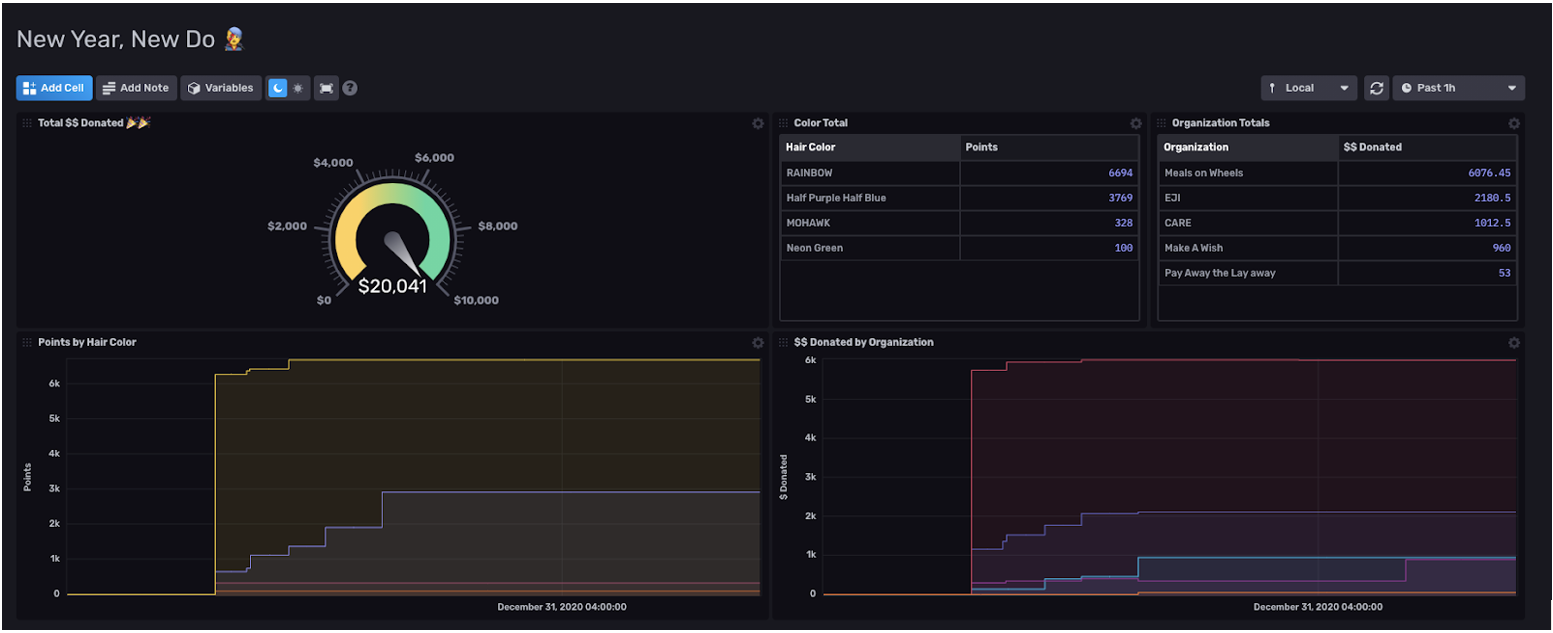Viewport: 1553px width, 633px height.
Task: Click the gear icon on the Color Total cell
Action: click(1136, 123)
